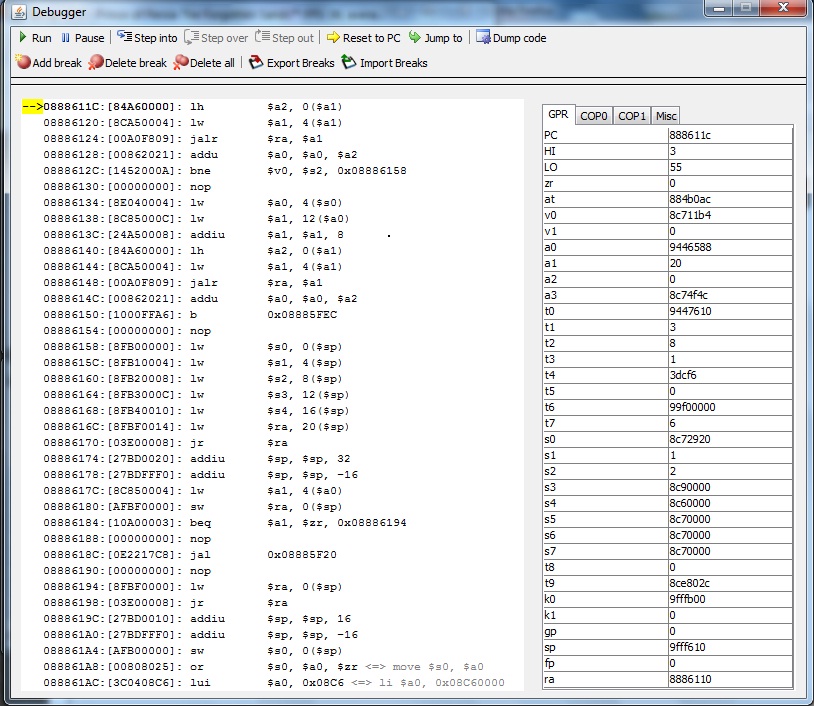
Task: Switch to the COP0 tab
Action: coord(594,116)
